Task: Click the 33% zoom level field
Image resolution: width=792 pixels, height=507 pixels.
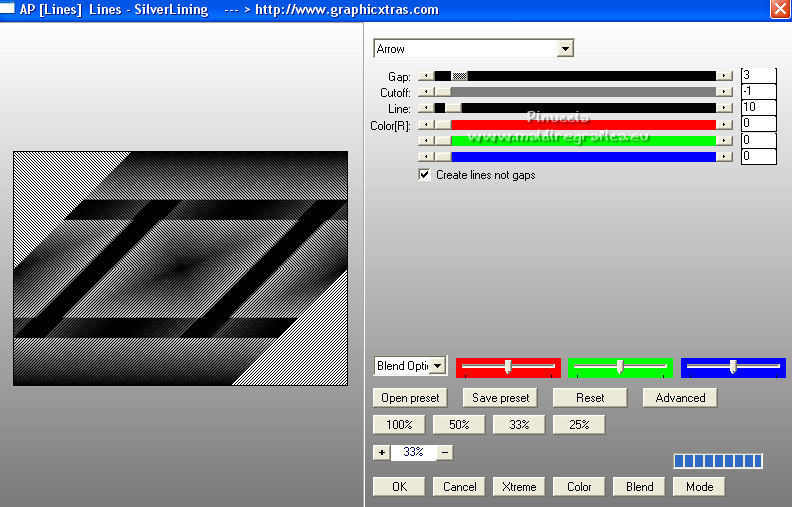Action: click(413, 452)
